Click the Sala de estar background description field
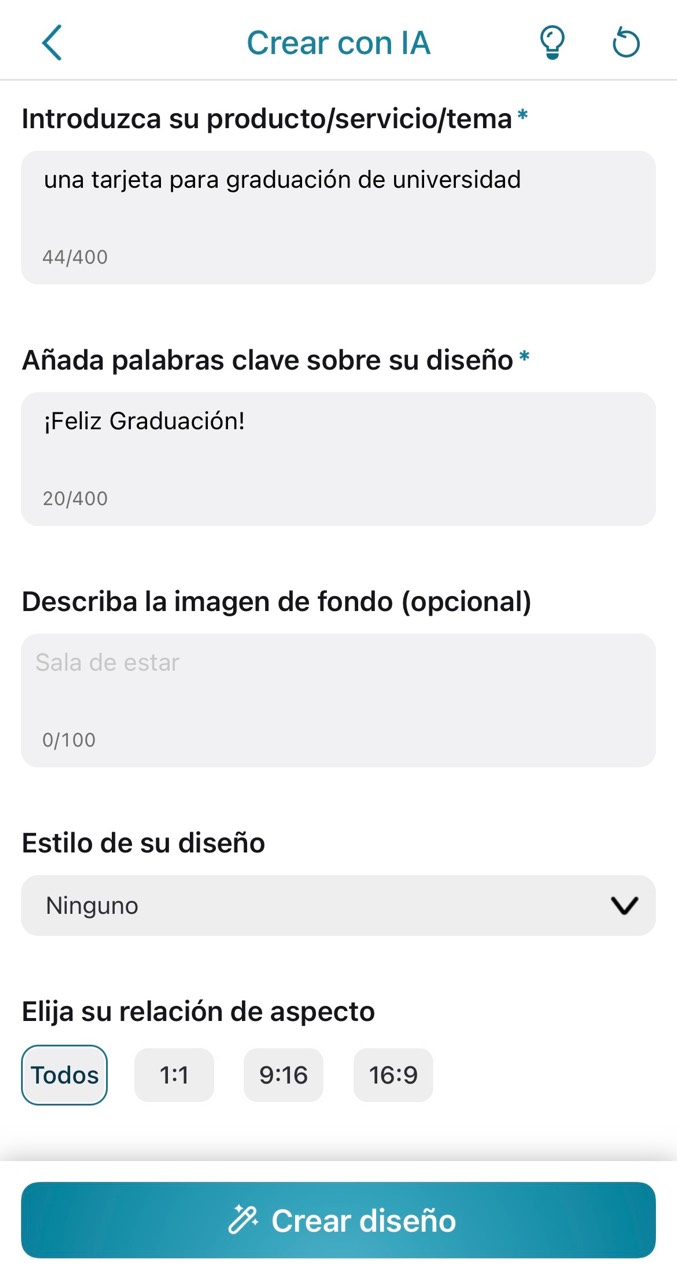This screenshot has height=1280, width=677. click(x=338, y=692)
